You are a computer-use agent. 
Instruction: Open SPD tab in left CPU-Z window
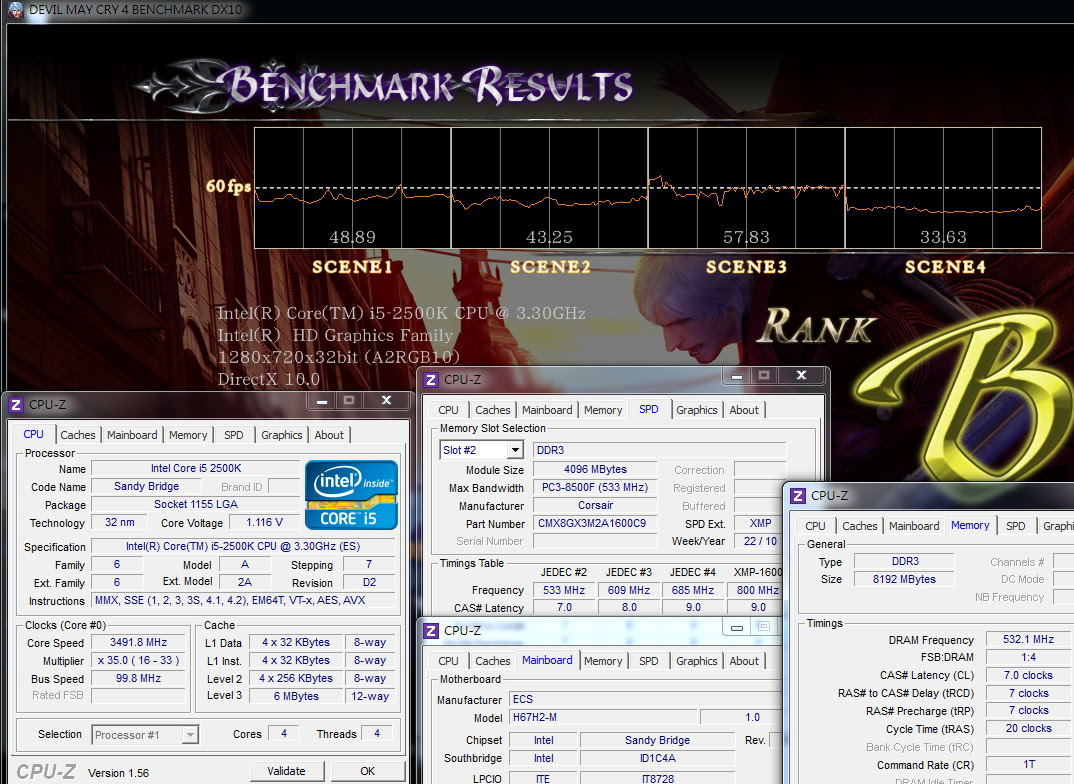click(x=234, y=435)
